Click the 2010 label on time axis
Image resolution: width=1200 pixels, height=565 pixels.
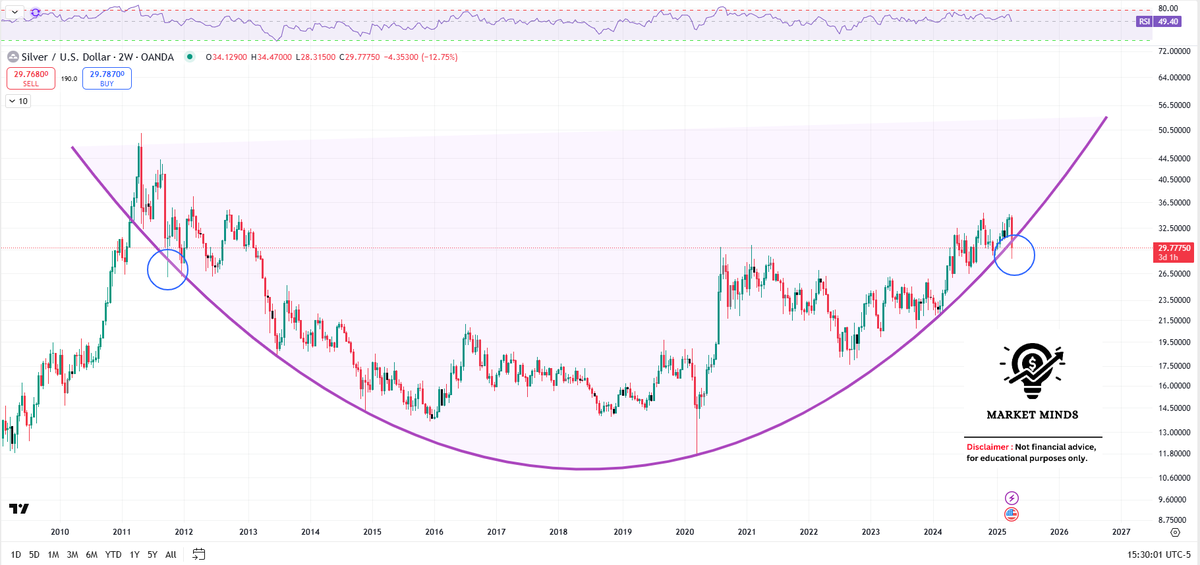tap(59, 531)
